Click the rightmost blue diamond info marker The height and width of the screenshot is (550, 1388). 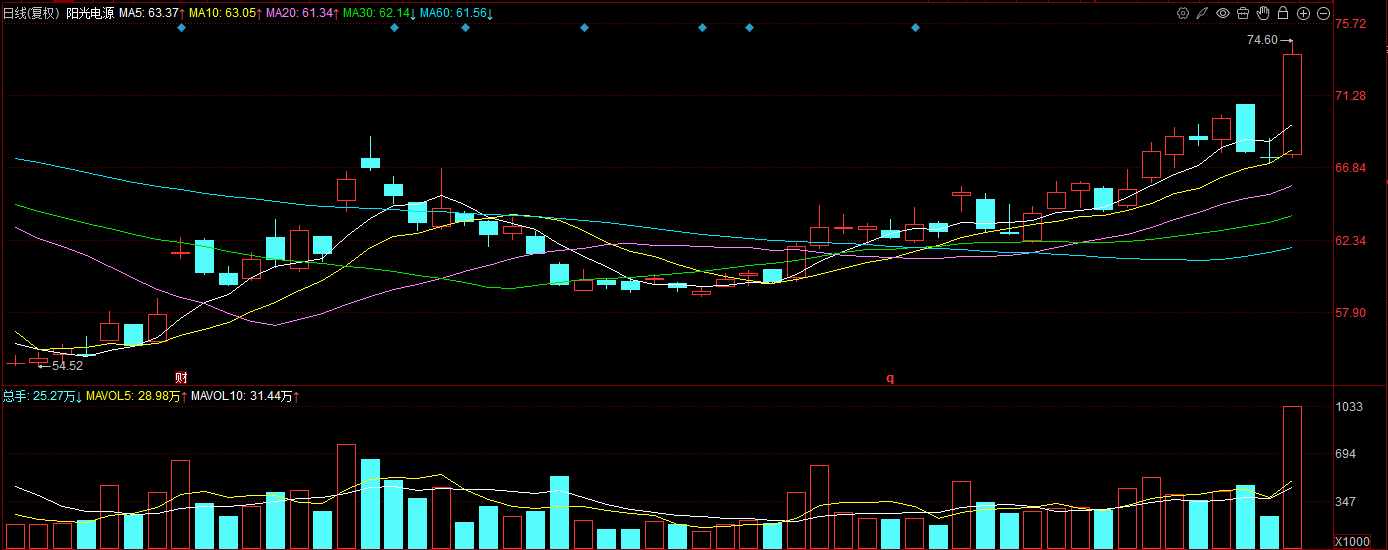915,28
